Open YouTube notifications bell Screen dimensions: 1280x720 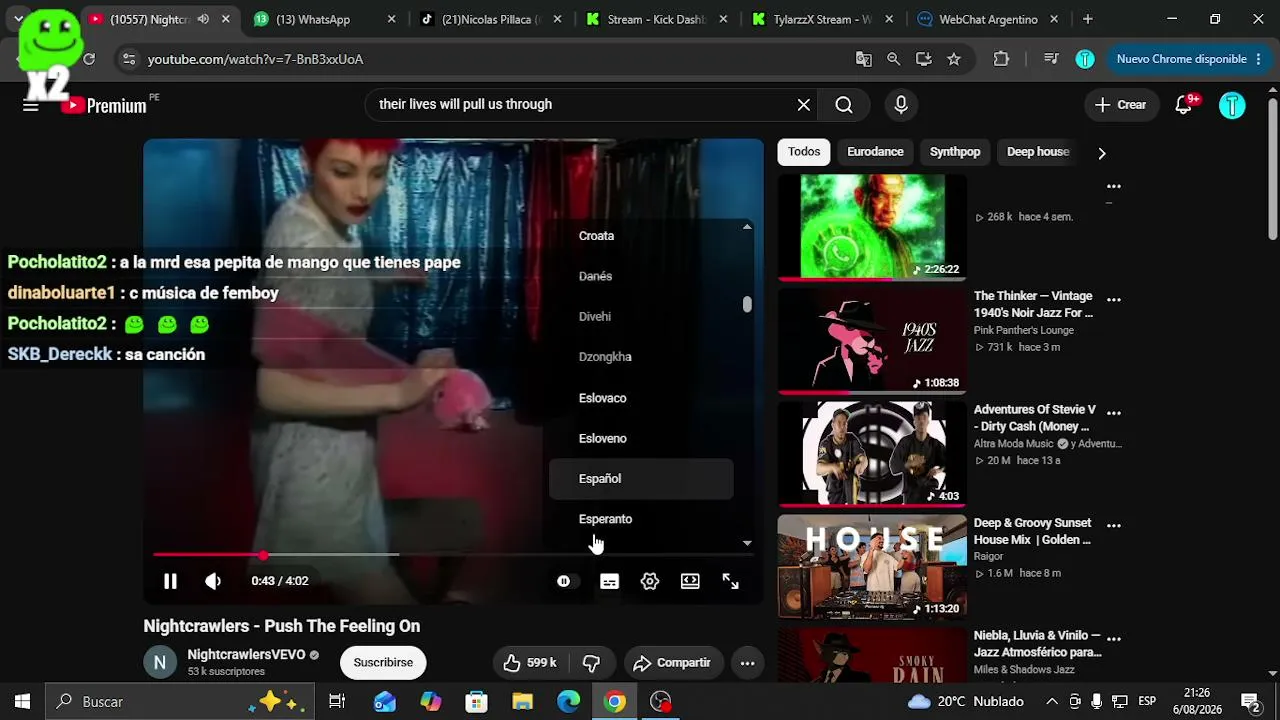tap(1185, 105)
